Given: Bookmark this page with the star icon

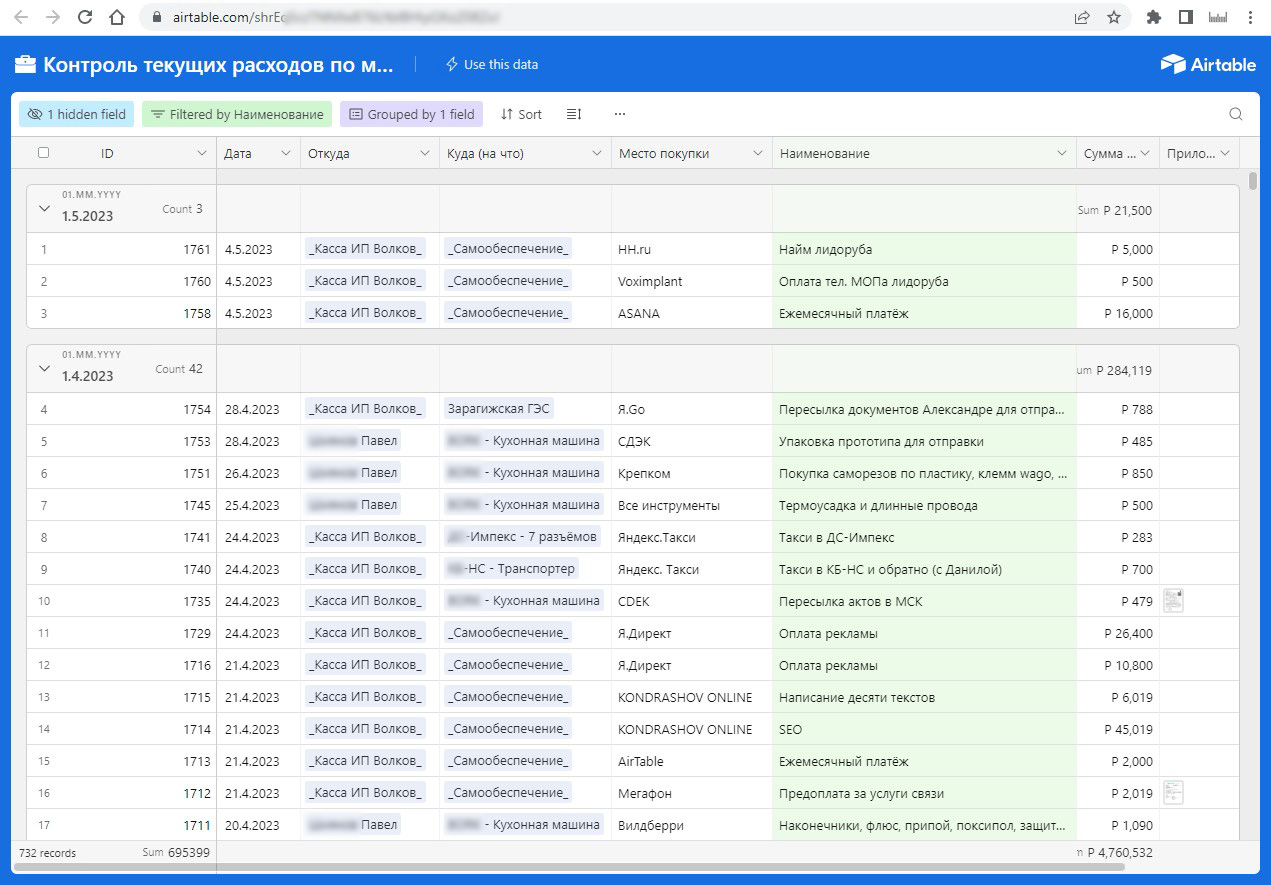Looking at the screenshot, I should point(1113,17).
